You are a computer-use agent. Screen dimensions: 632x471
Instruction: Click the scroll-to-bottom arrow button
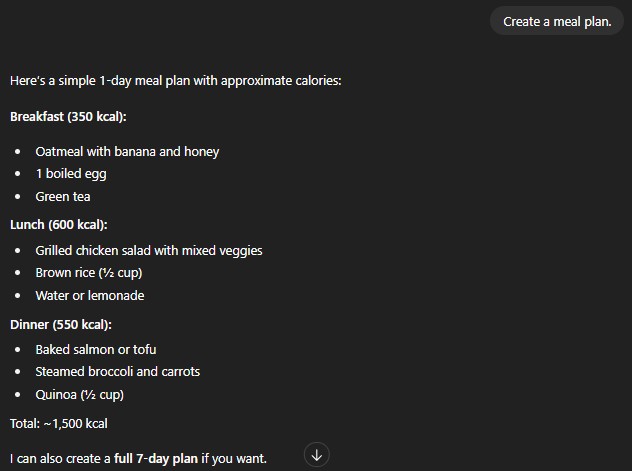pos(317,455)
